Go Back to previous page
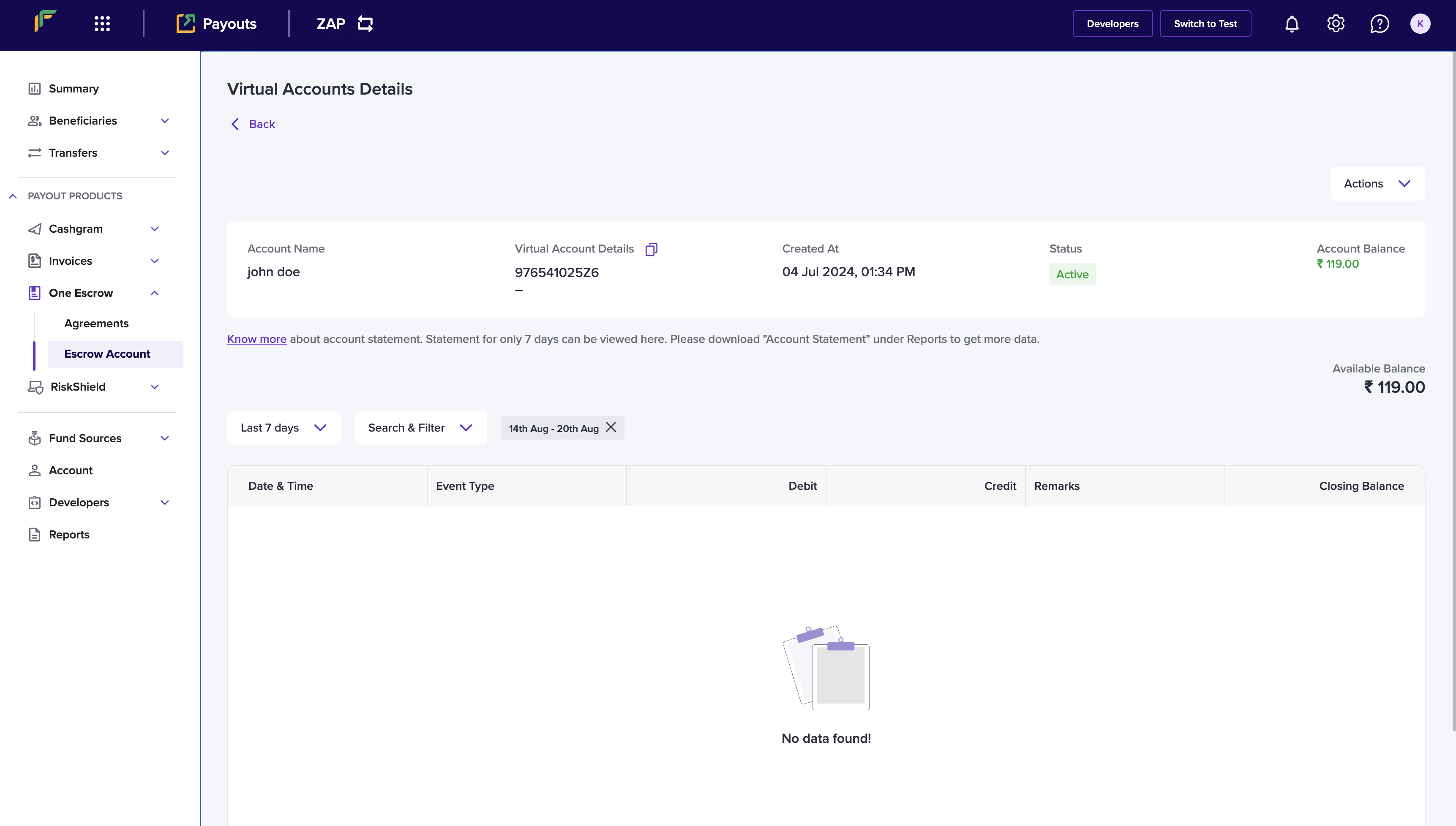Viewport: 1456px width, 826px height. click(253, 124)
